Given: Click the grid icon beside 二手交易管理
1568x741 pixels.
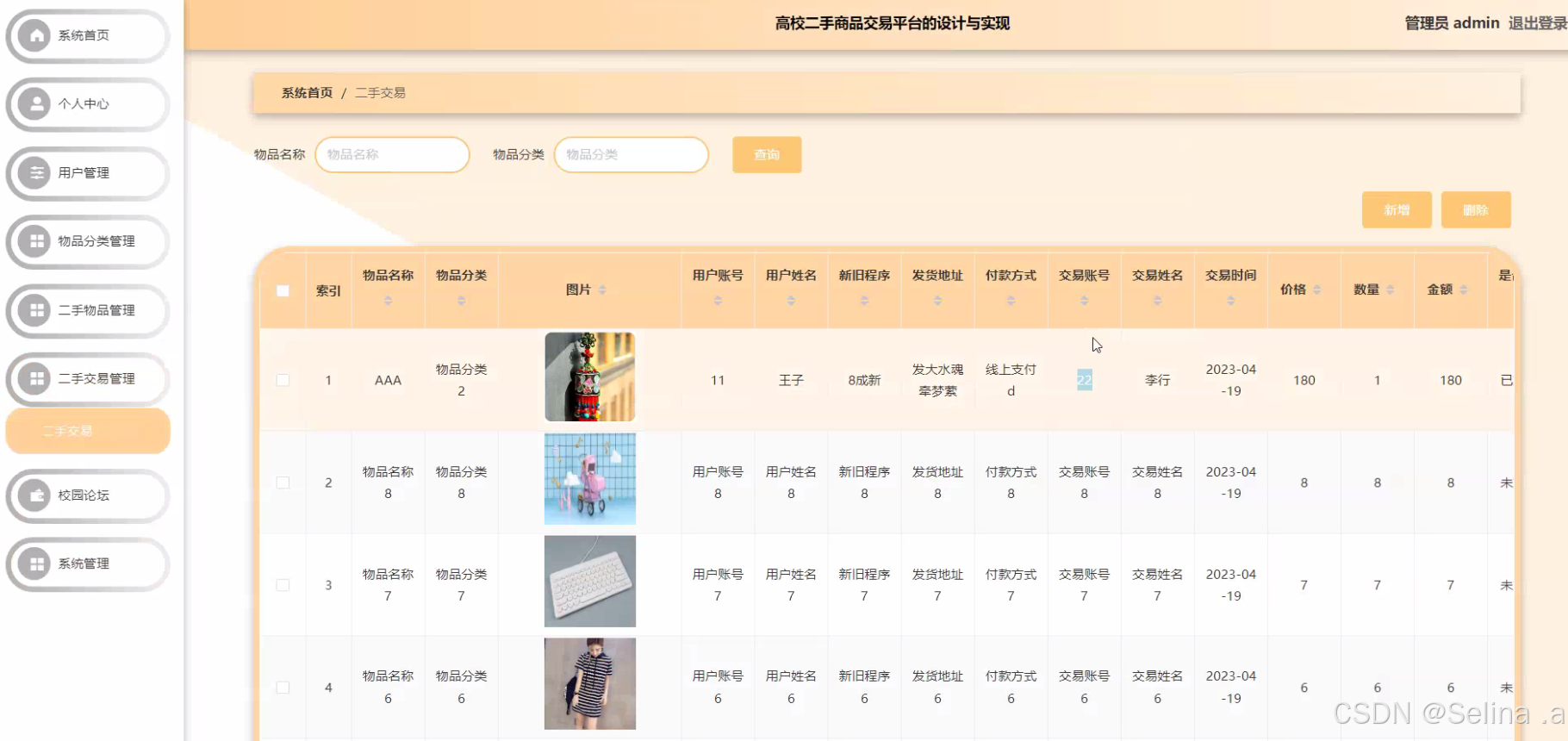Looking at the screenshot, I should click(x=35, y=378).
